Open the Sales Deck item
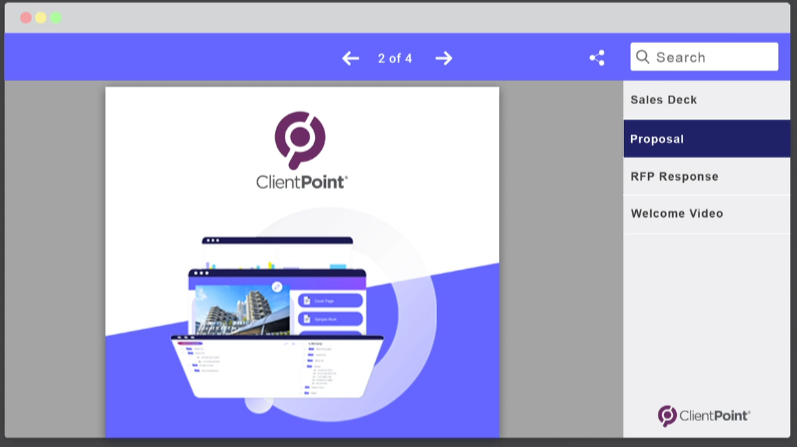 coord(707,100)
